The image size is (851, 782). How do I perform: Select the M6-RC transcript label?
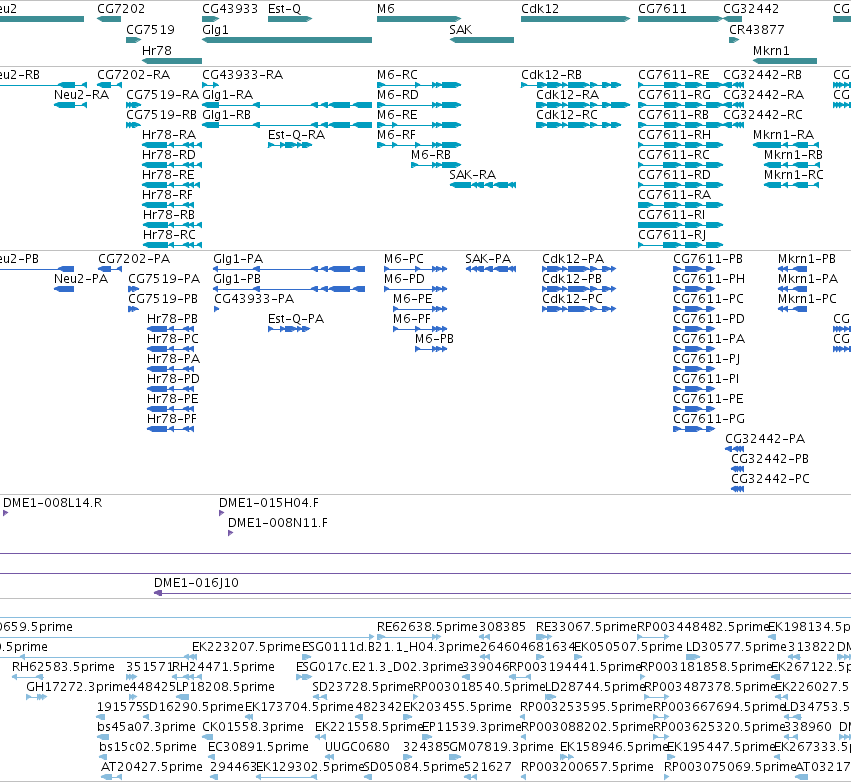pos(397,74)
